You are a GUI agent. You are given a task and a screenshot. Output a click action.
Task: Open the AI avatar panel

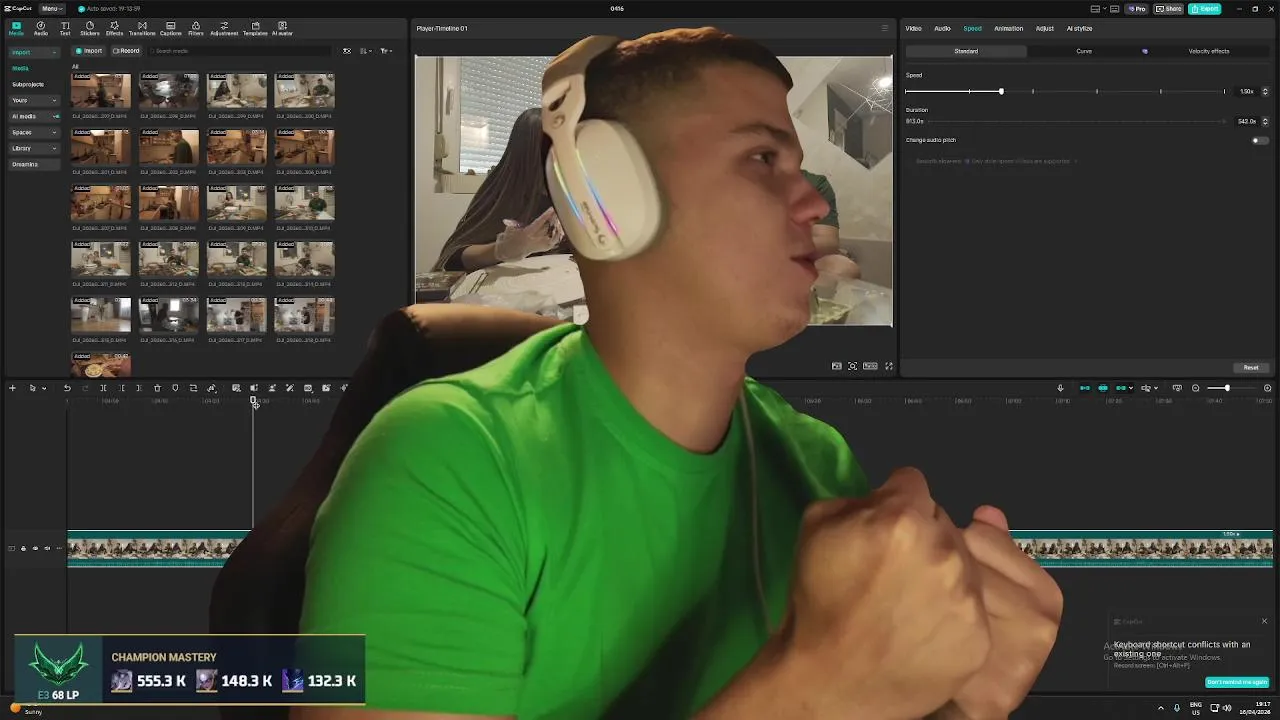click(283, 28)
